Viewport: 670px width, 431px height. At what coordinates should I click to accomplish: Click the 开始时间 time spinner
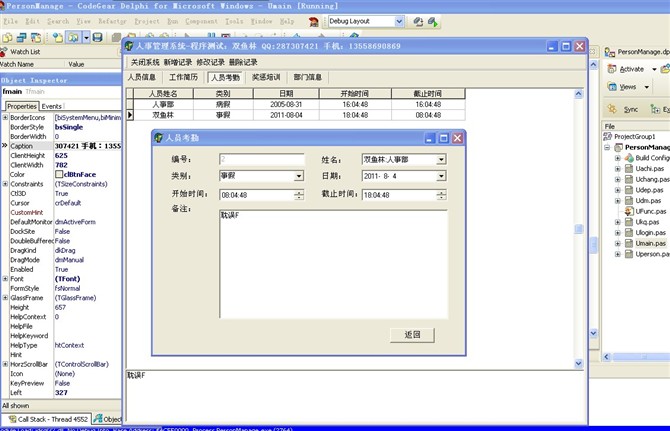(299, 195)
